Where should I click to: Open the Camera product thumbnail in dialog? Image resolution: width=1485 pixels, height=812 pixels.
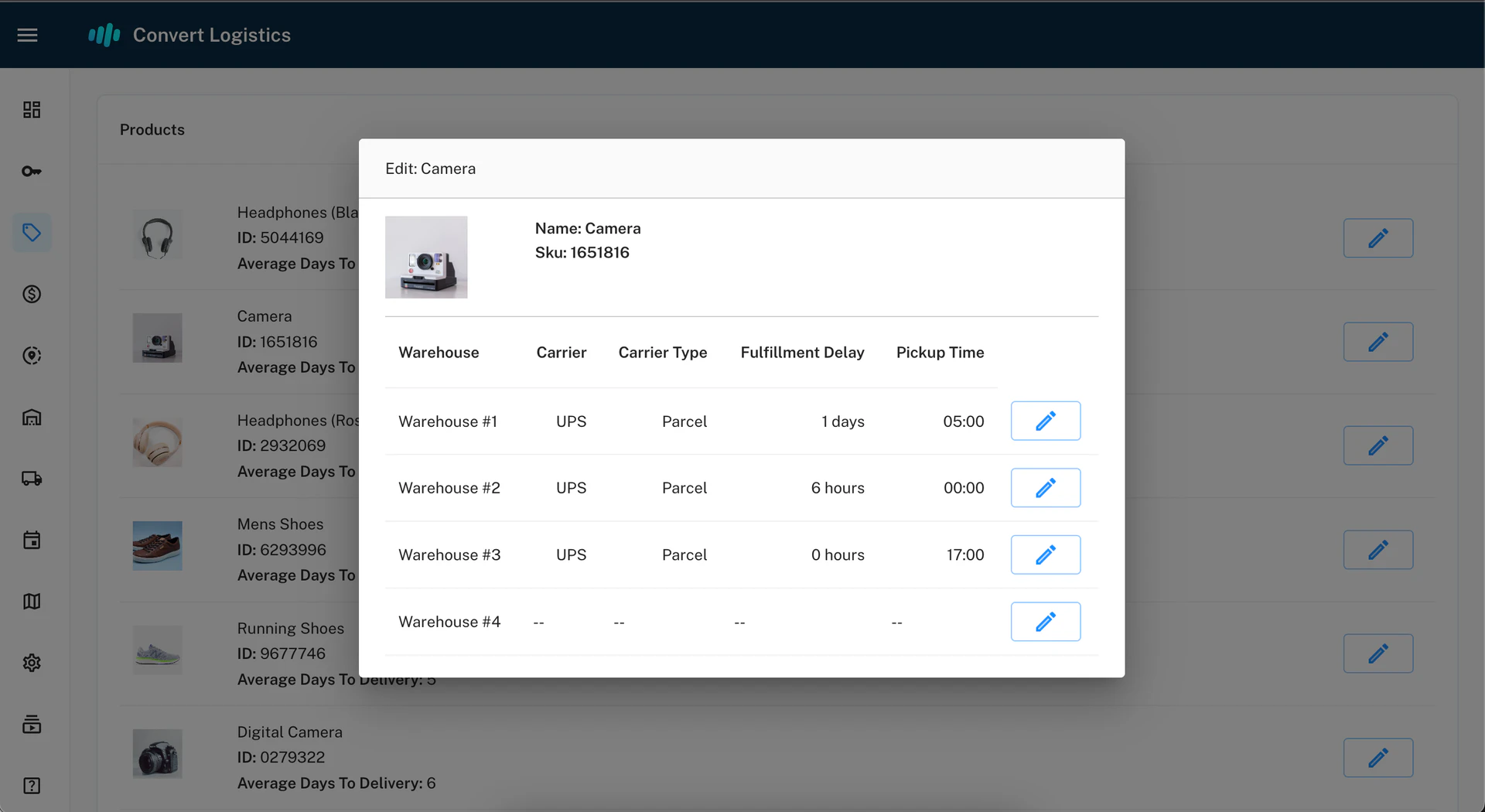pyautogui.click(x=426, y=257)
